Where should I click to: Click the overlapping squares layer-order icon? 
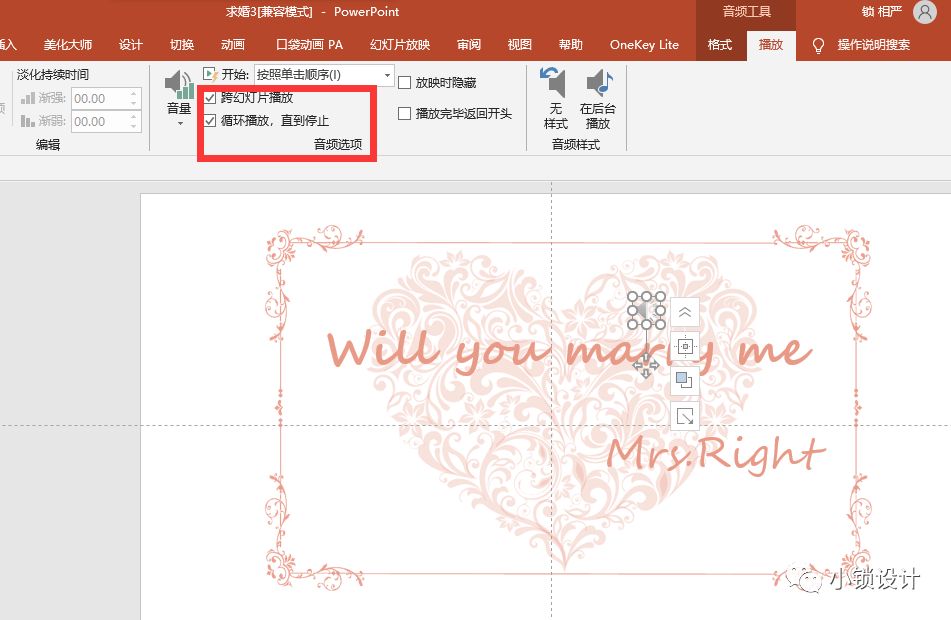(685, 381)
